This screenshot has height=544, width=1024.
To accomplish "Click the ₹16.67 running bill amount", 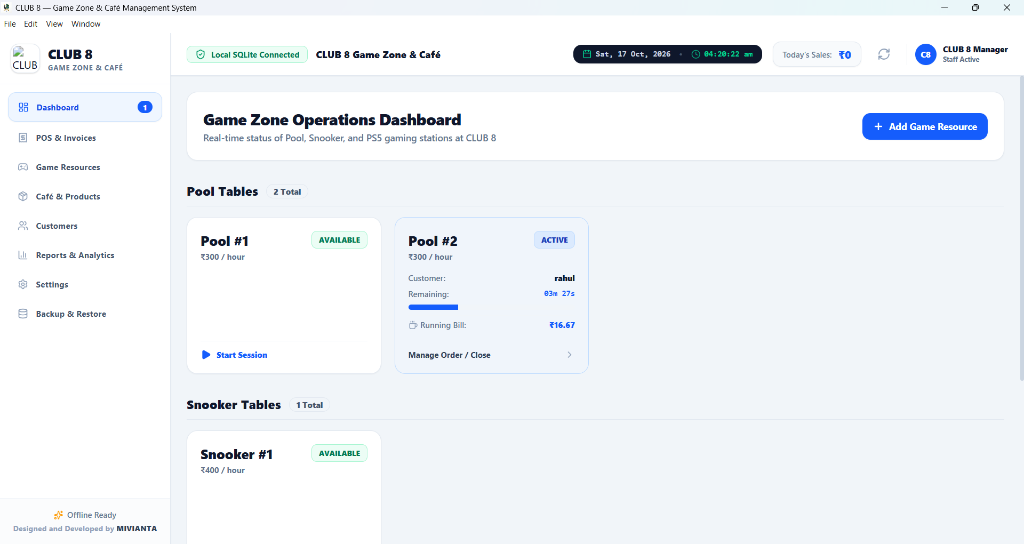I will click(562, 325).
